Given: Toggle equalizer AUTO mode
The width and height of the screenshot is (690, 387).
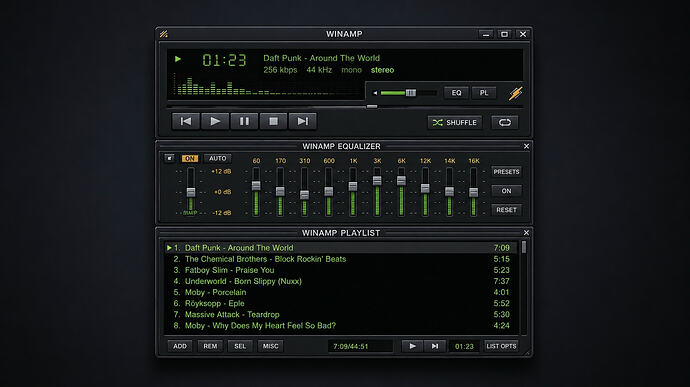Looking at the screenshot, I should tap(217, 158).
